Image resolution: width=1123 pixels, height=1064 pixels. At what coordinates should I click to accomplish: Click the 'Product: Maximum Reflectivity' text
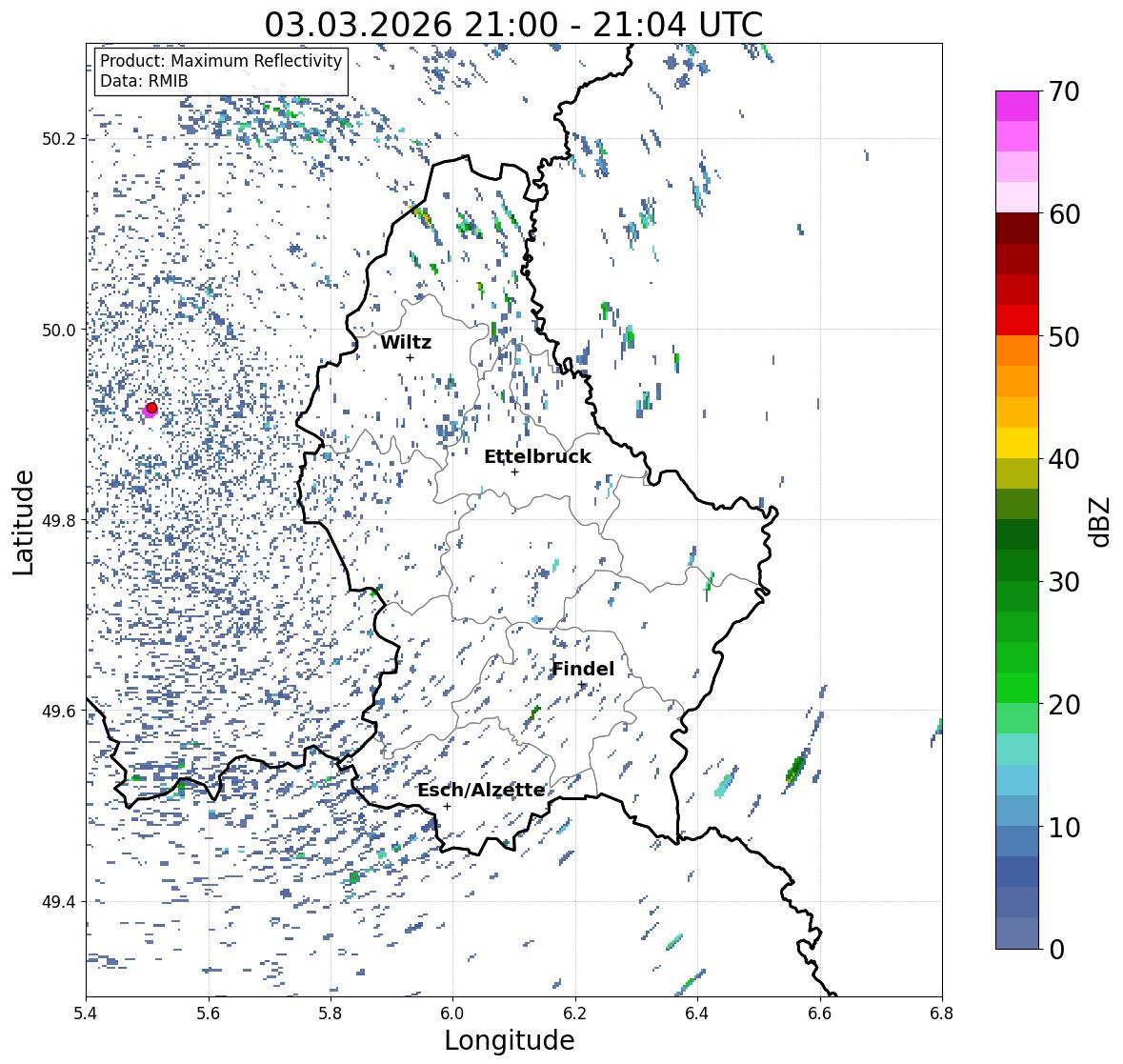(221, 61)
